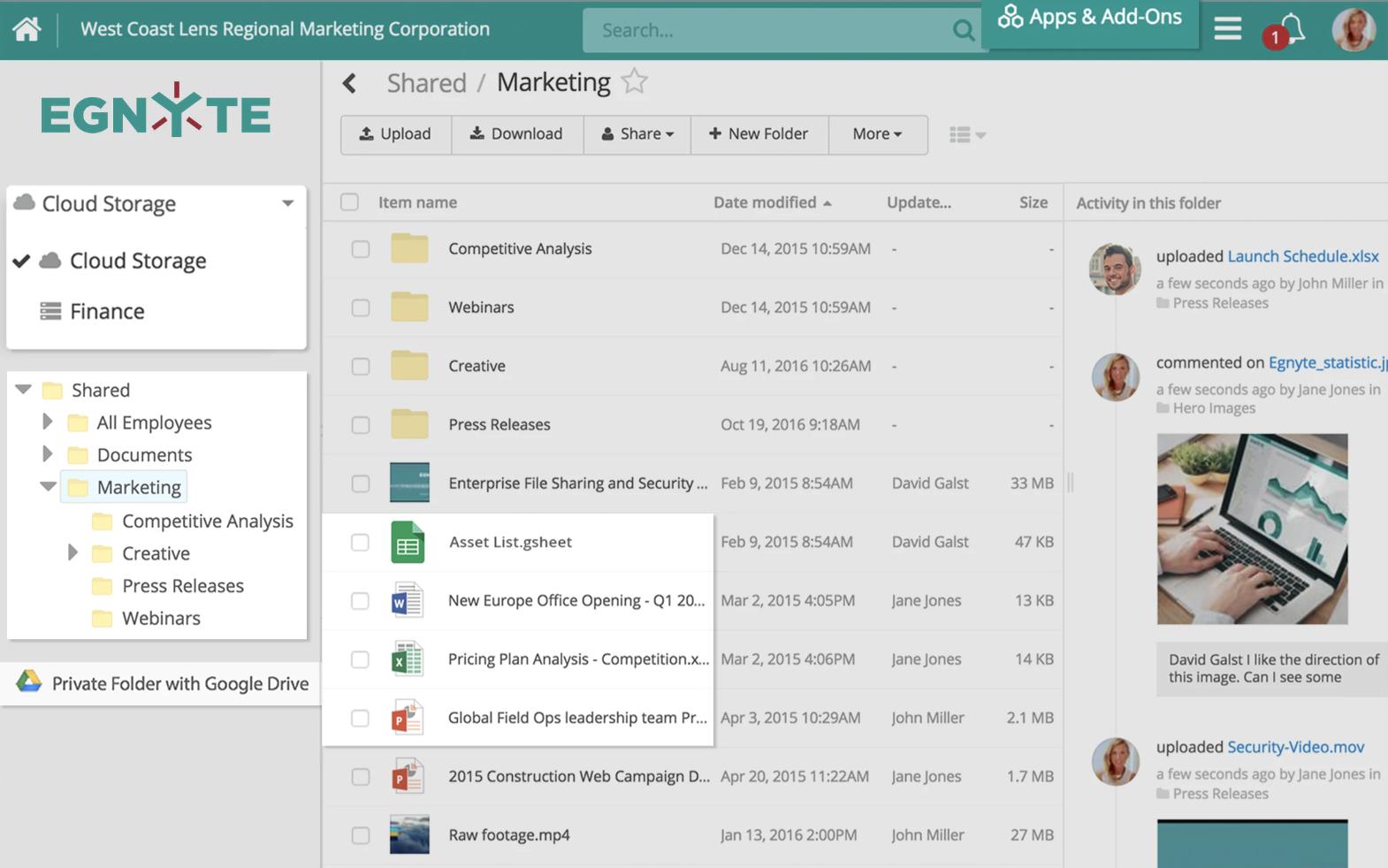This screenshot has width=1388, height=868.
Task: Star the Marketing folder as favorite
Action: pyautogui.click(x=635, y=81)
